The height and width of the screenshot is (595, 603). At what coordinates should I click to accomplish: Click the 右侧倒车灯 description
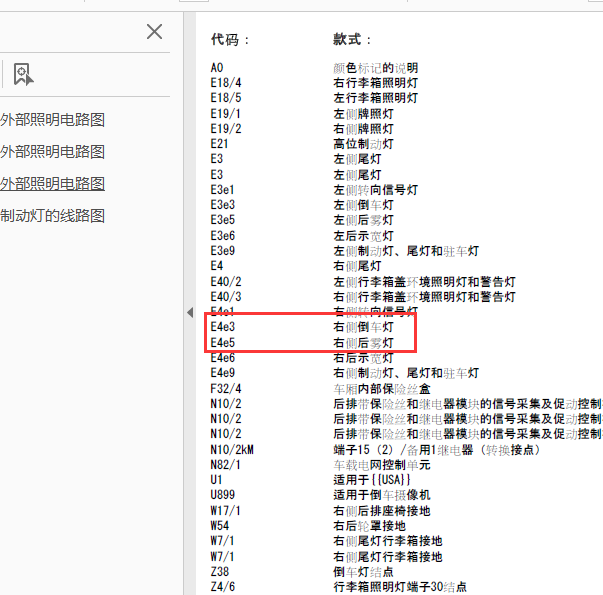click(363, 327)
